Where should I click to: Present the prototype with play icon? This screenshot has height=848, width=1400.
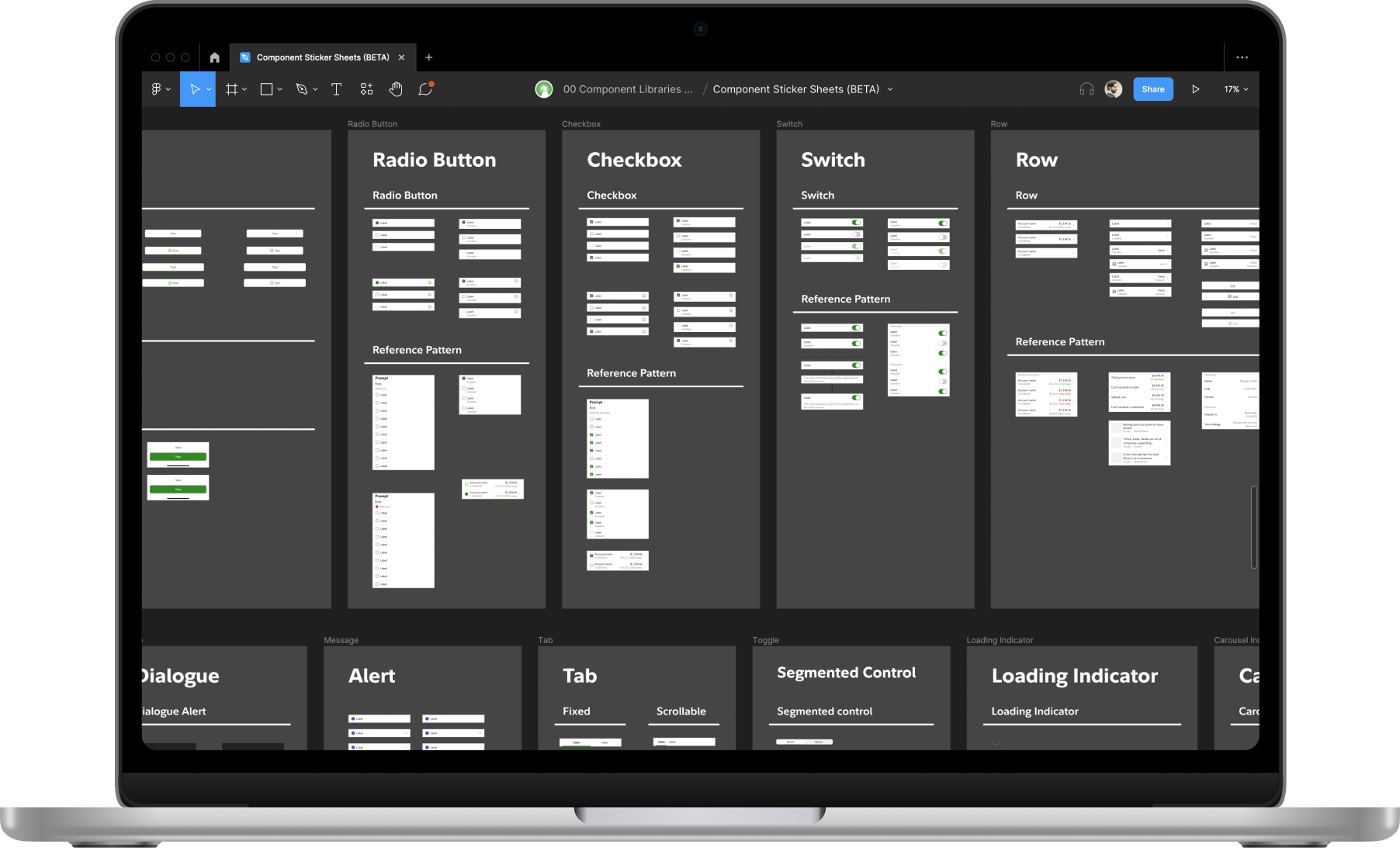coord(1196,89)
